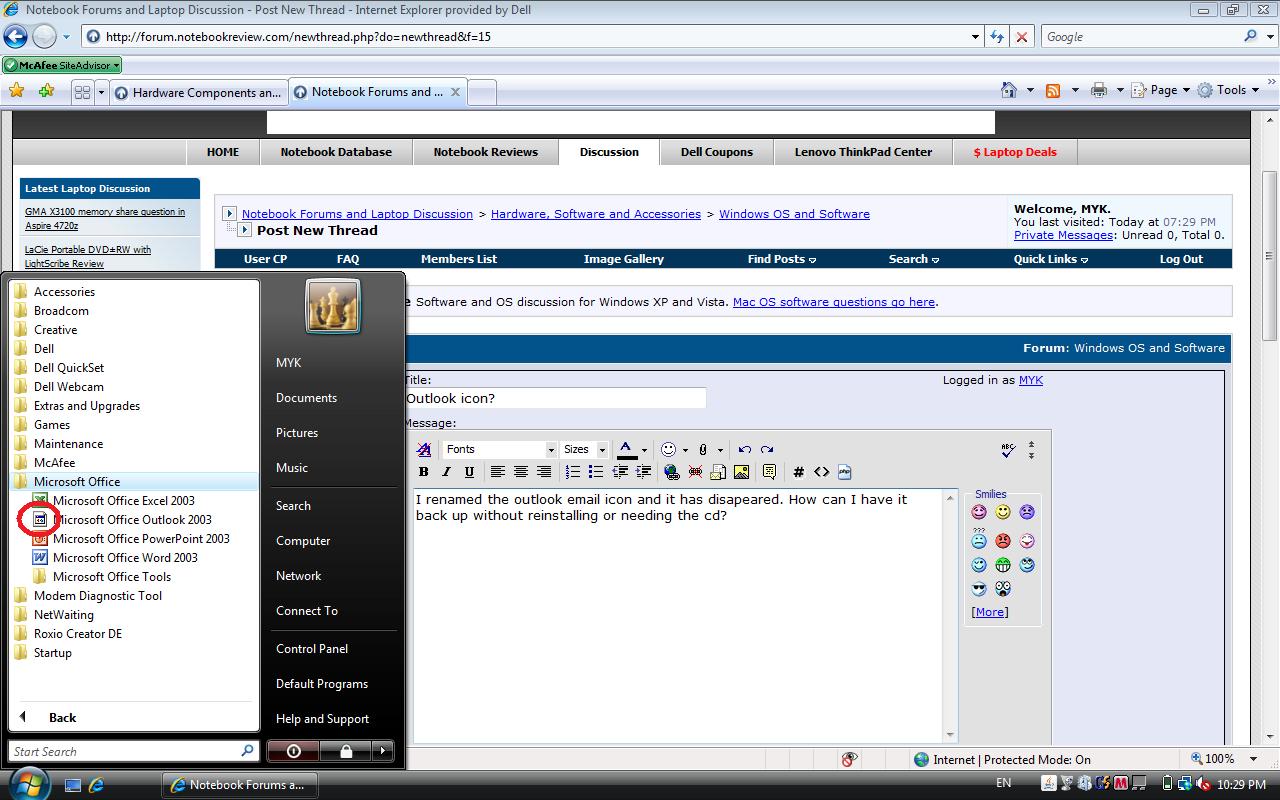
Task: Redo edit in message editor
Action: pyautogui.click(x=767, y=449)
